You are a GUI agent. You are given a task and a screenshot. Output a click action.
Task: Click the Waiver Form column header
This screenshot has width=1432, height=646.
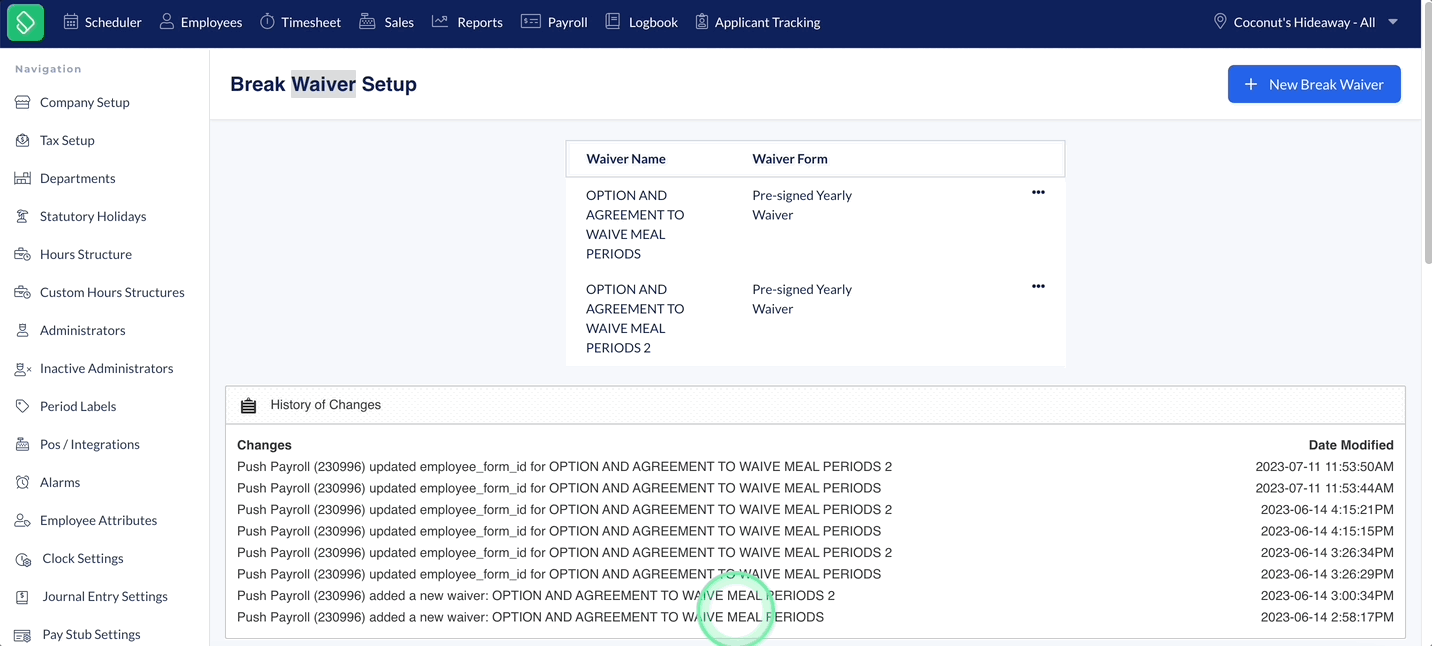point(790,158)
